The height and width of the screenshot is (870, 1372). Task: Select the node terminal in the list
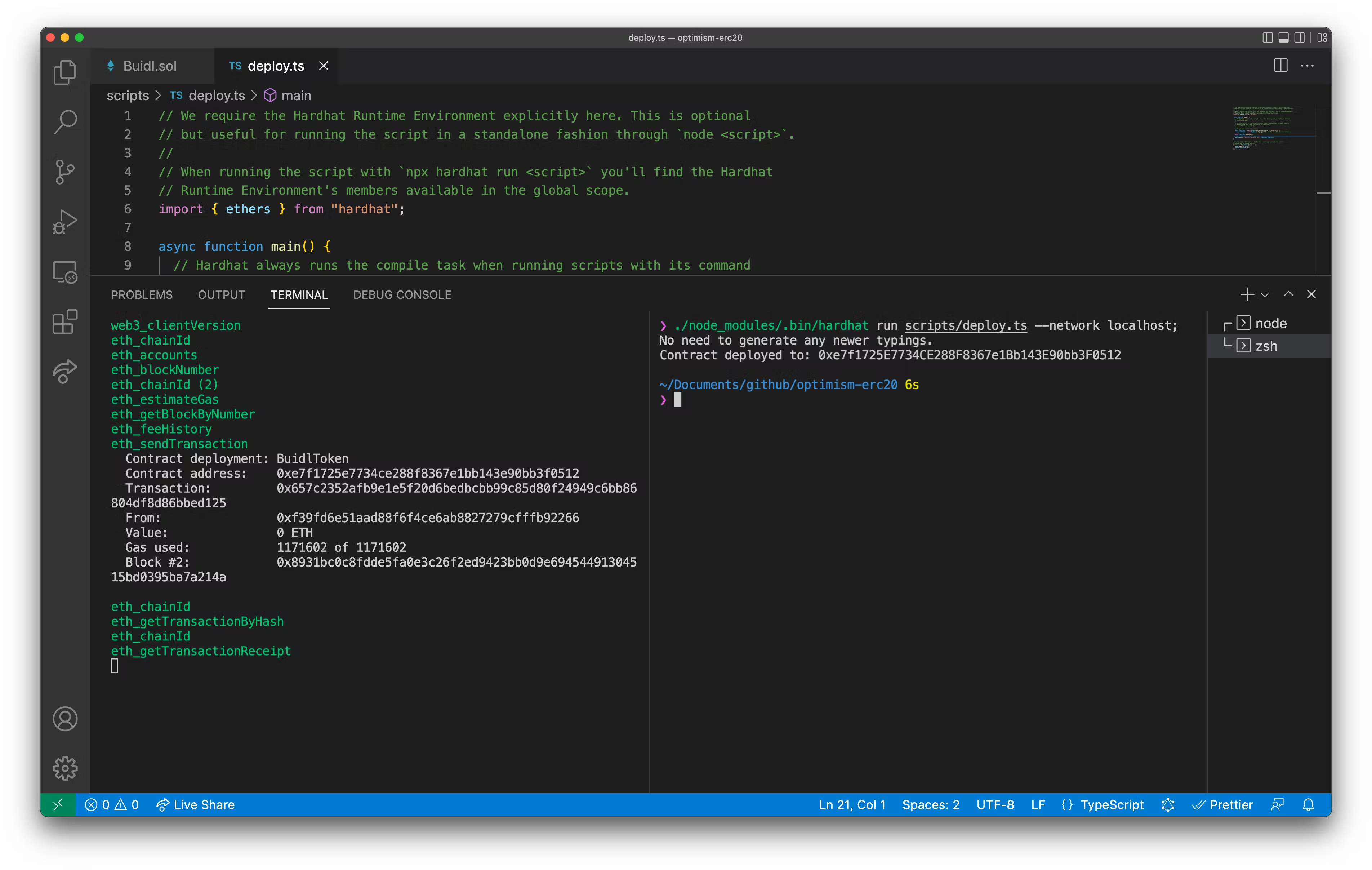1269,323
